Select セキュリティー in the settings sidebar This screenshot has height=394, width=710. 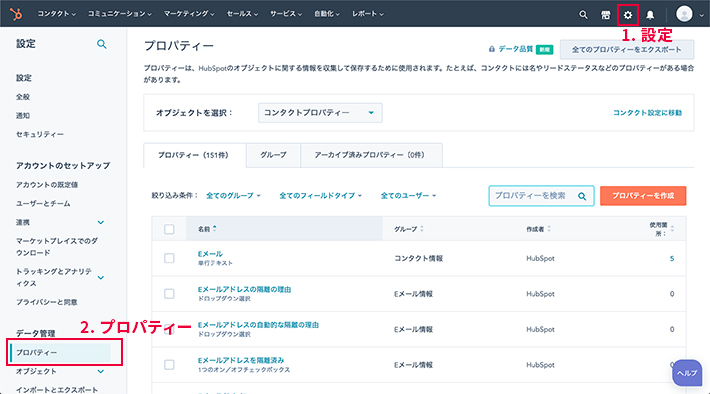(40, 134)
